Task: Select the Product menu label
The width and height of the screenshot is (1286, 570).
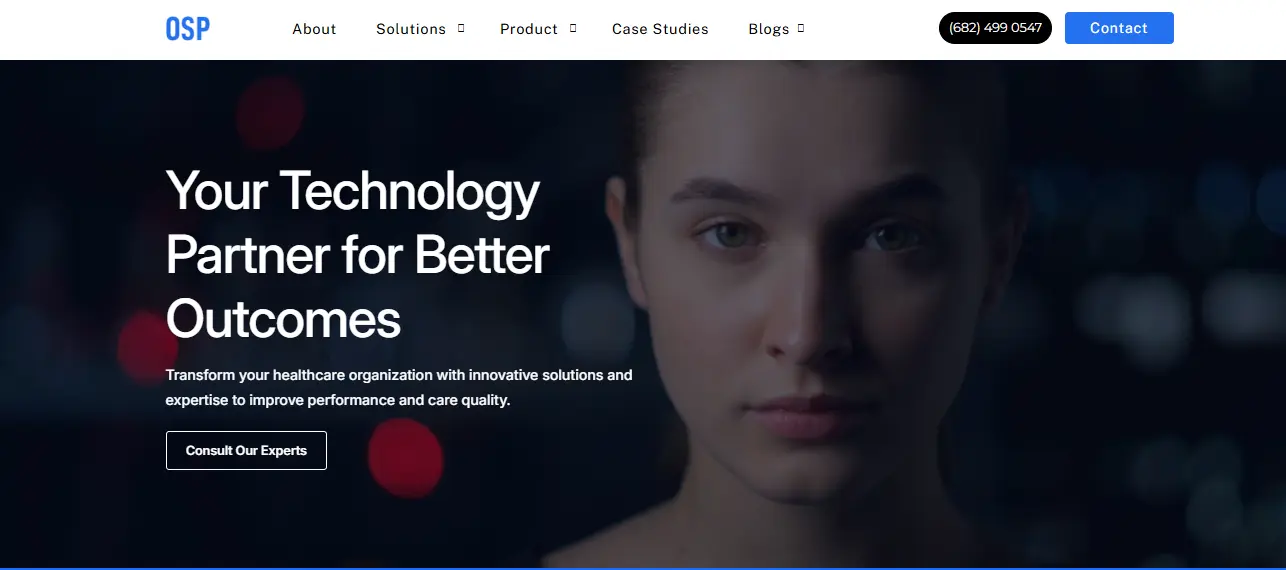Action: click(529, 29)
